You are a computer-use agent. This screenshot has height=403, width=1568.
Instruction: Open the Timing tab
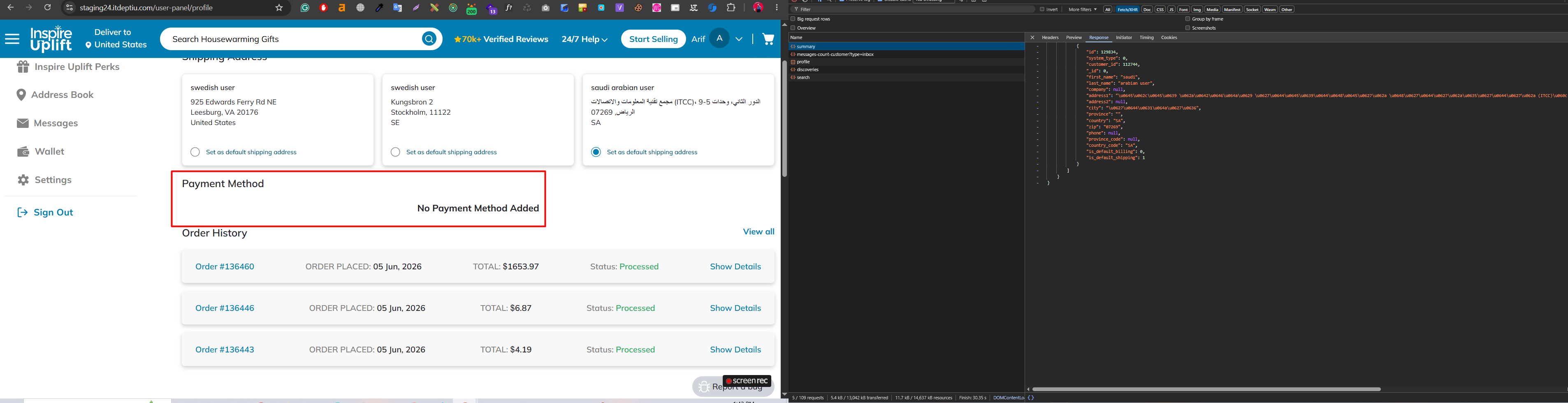1147,38
